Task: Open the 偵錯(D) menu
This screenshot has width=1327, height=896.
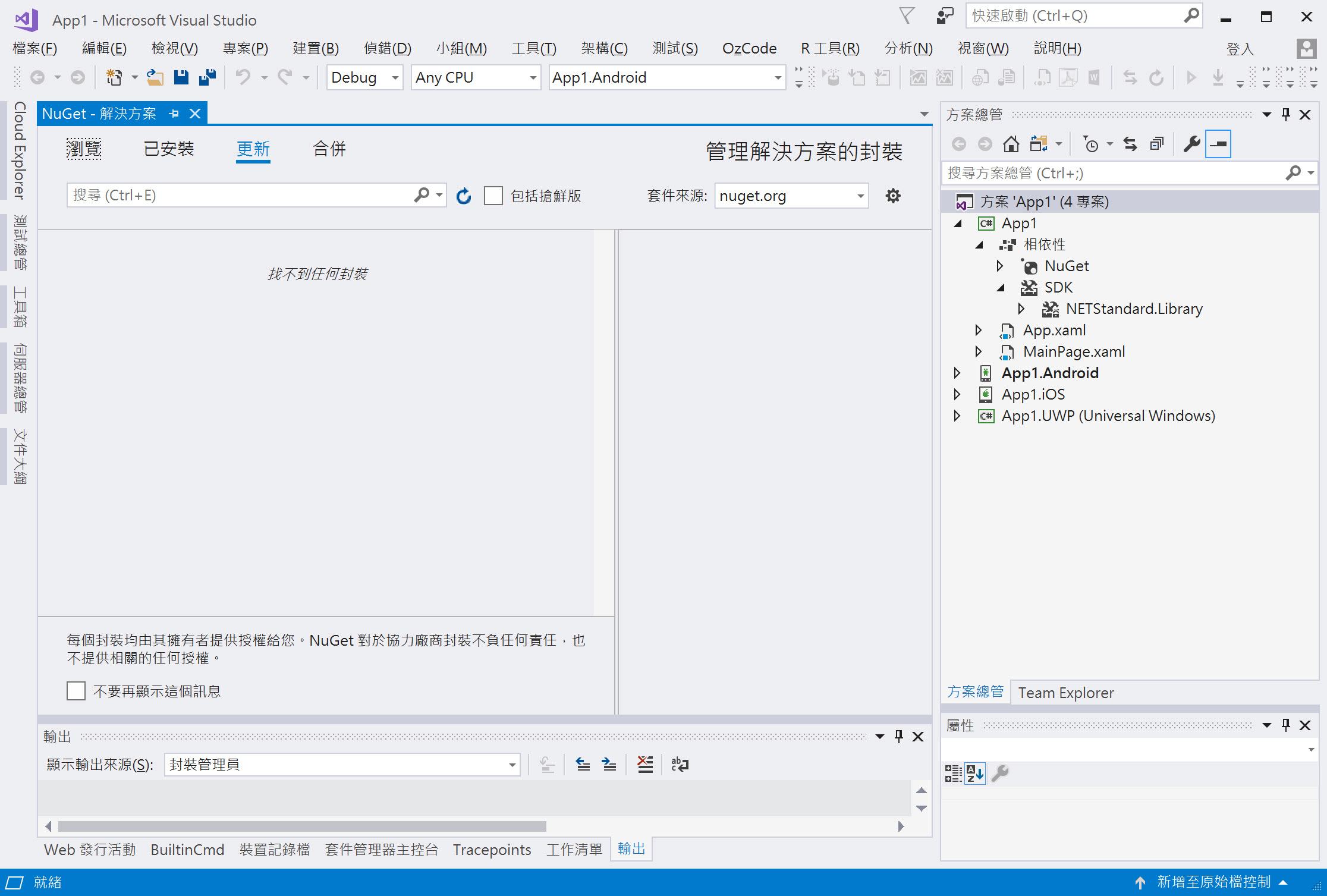Action: pyautogui.click(x=388, y=48)
